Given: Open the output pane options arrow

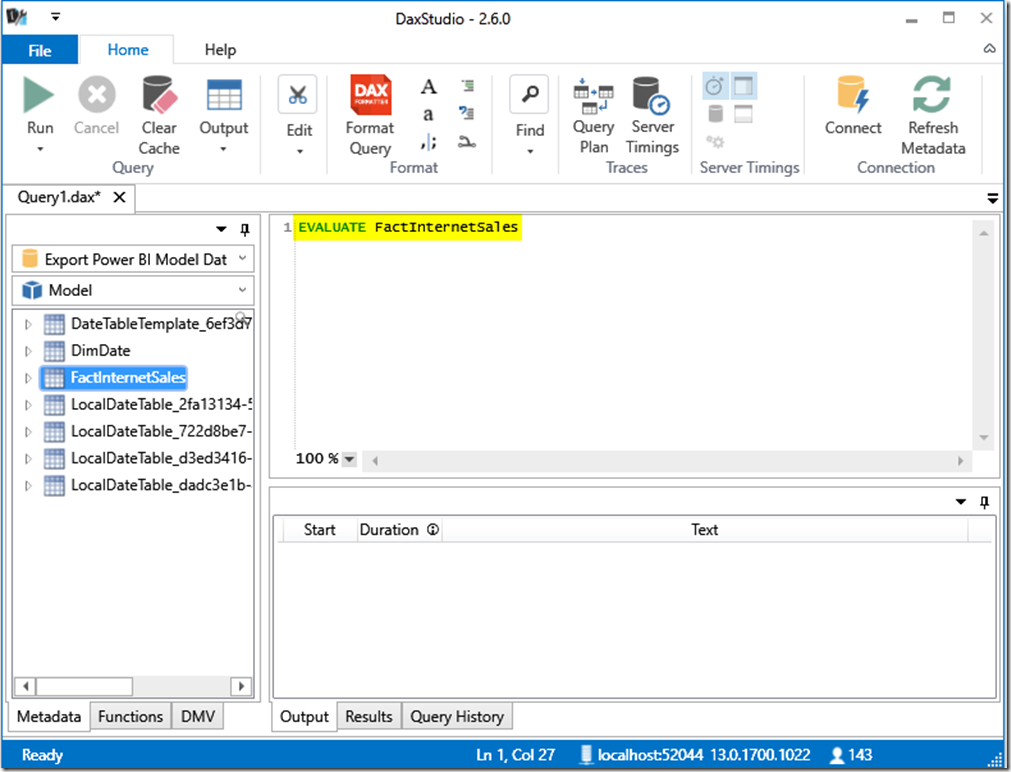Looking at the screenshot, I should click(x=961, y=502).
